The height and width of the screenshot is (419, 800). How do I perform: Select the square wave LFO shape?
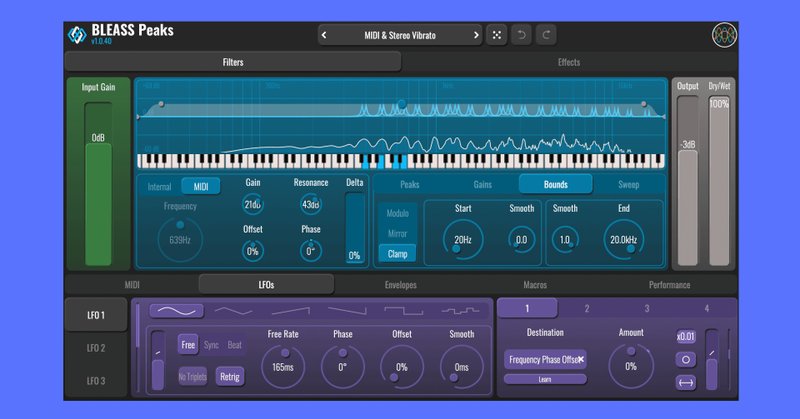click(404, 311)
